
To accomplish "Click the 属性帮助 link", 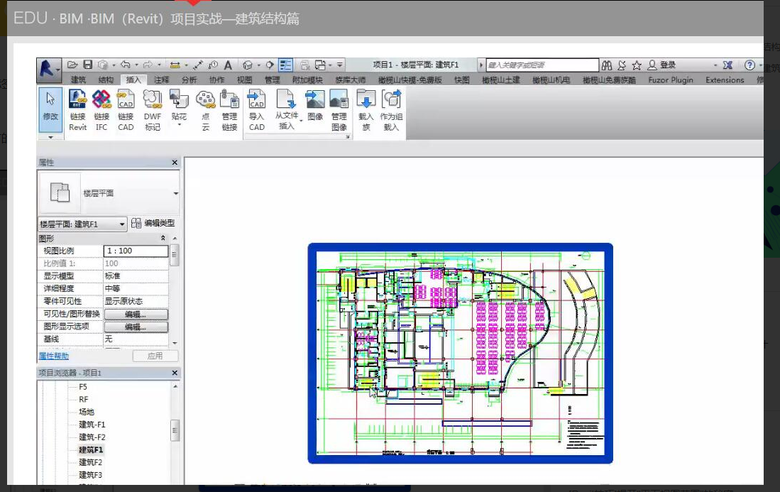I will point(54,355).
